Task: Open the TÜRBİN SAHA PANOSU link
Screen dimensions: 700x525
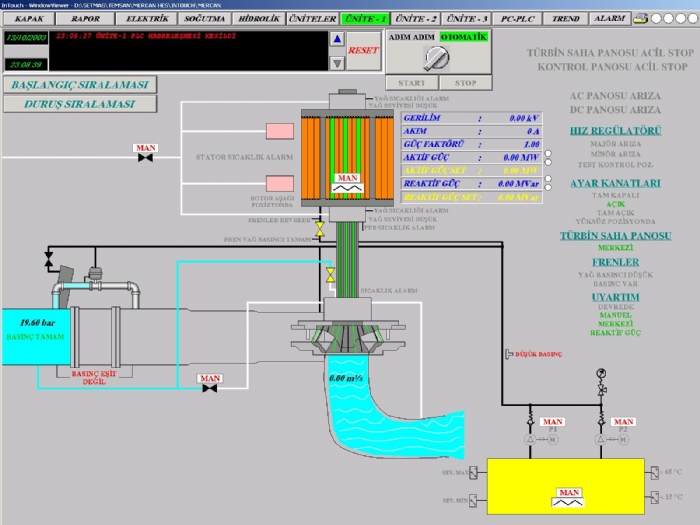Action: [616, 236]
